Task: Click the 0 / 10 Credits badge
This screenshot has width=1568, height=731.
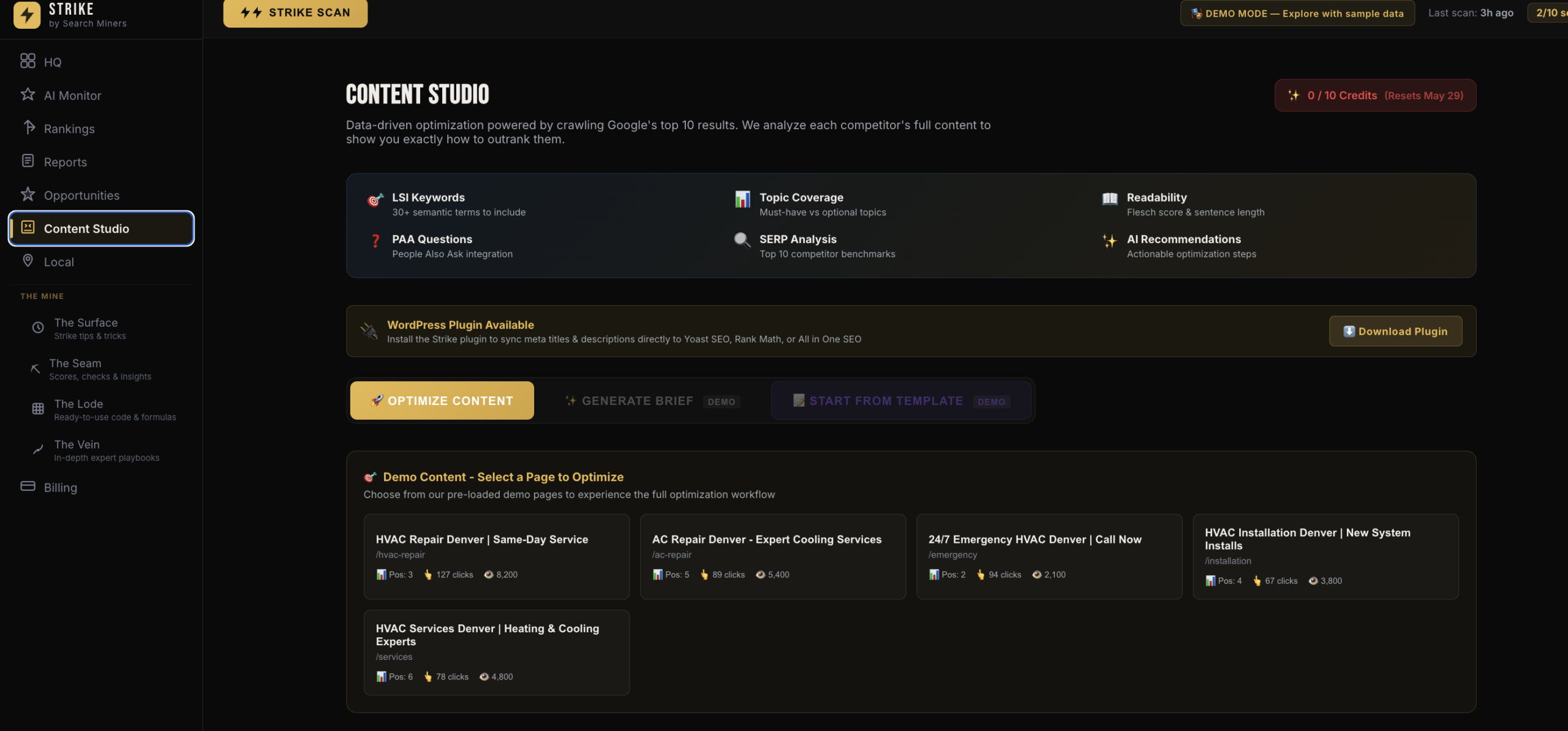Action: pyautogui.click(x=1375, y=95)
